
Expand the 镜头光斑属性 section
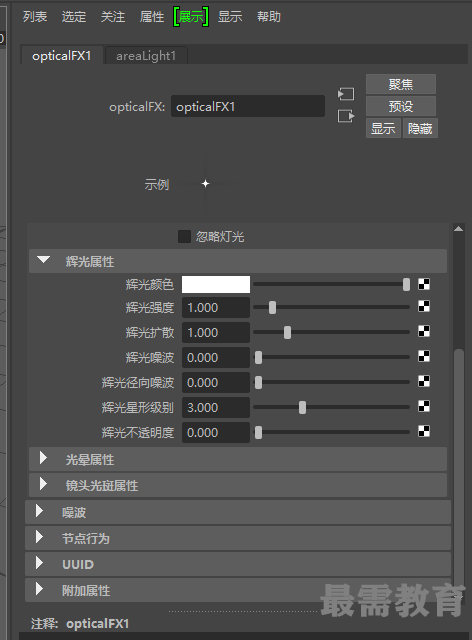[43, 484]
